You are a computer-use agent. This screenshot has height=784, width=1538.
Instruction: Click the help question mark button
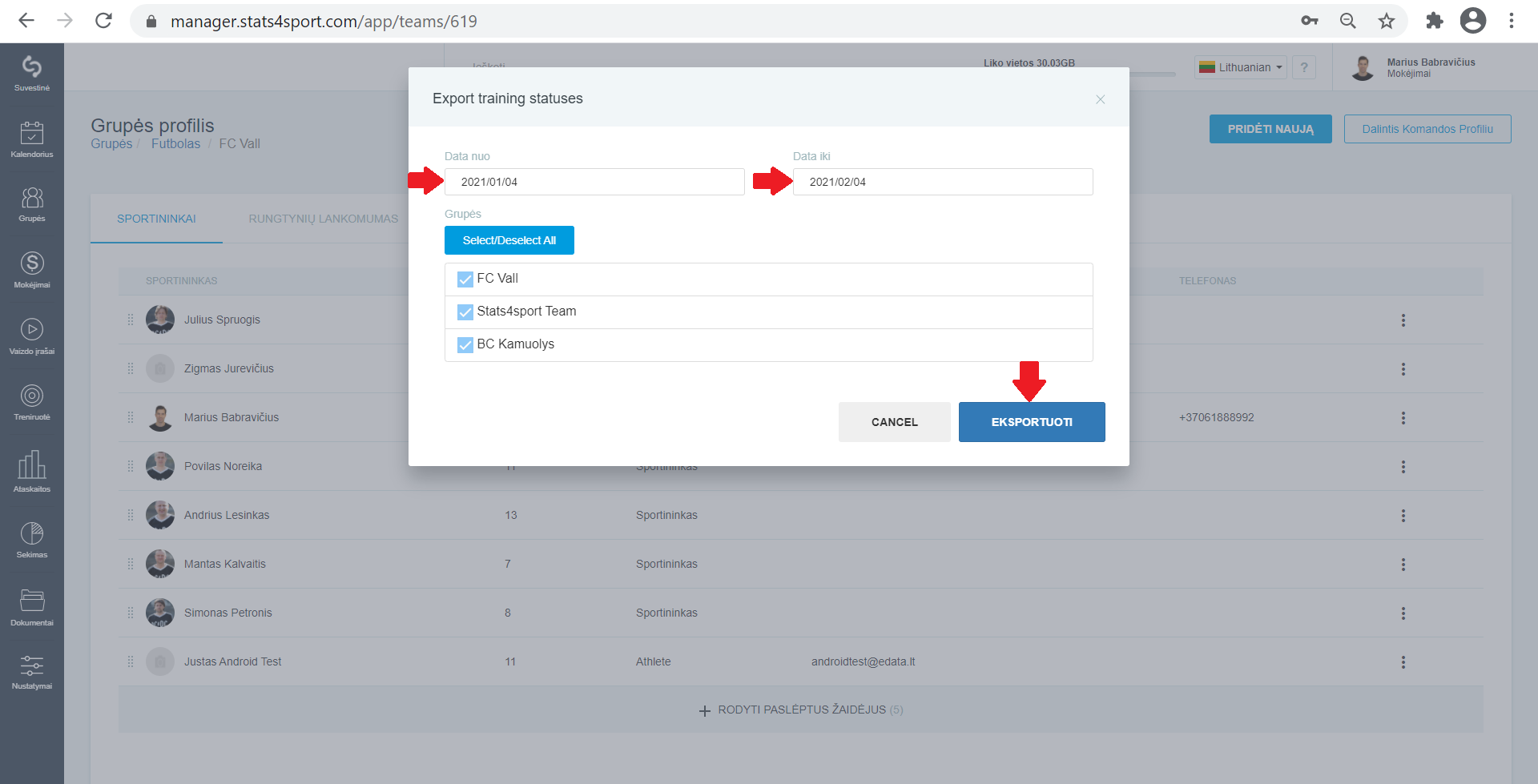click(x=1304, y=67)
